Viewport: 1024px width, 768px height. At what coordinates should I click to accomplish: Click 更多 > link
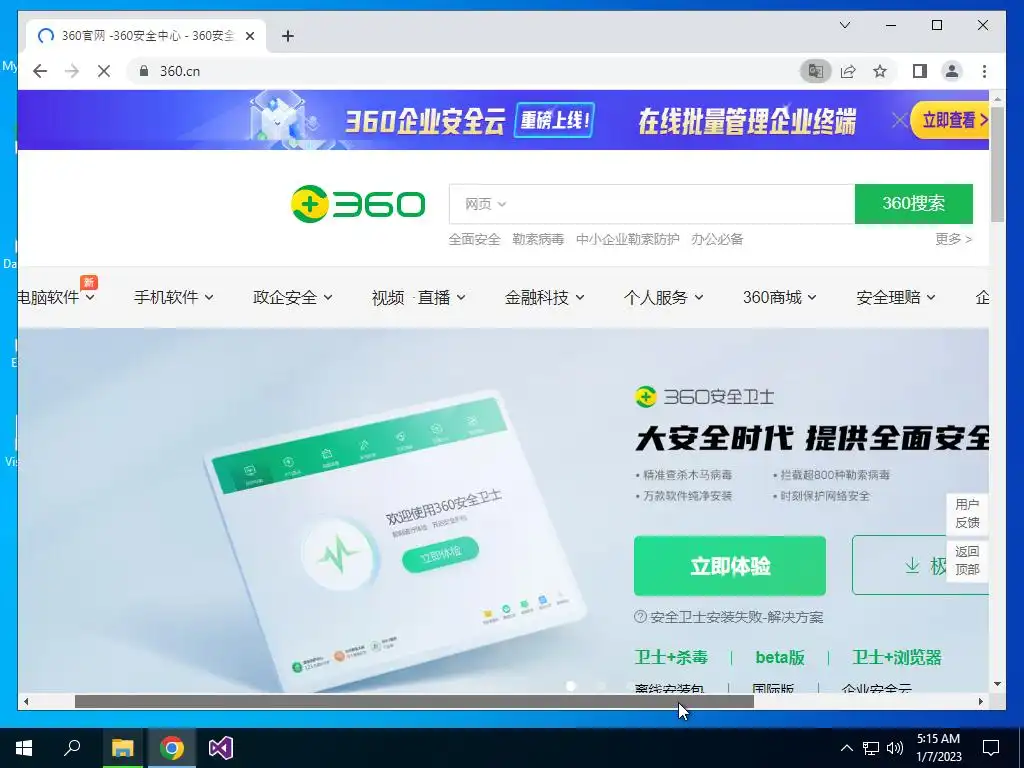pyautogui.click(x=953, y=239)
